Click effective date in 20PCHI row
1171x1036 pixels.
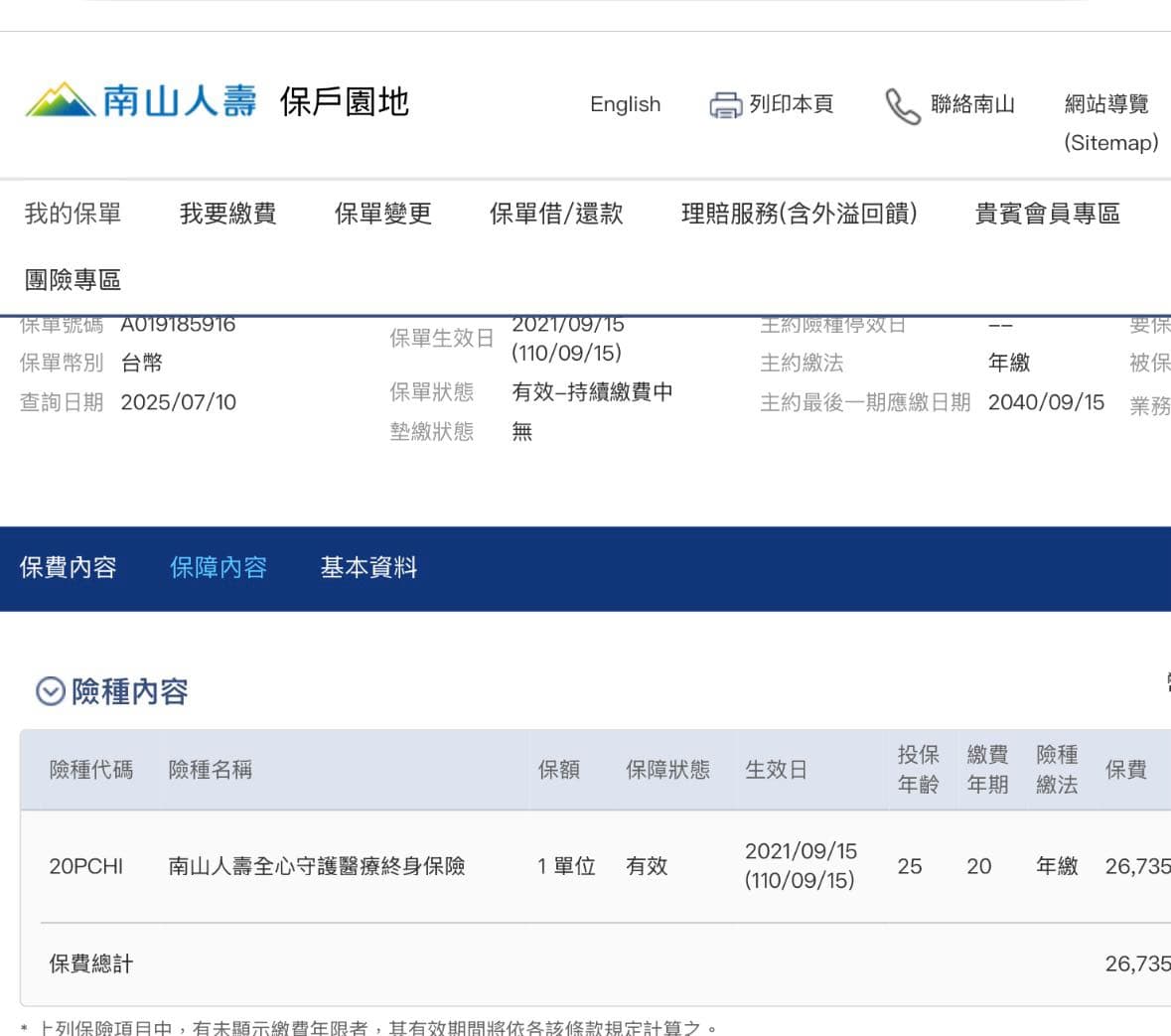point(801,866)
